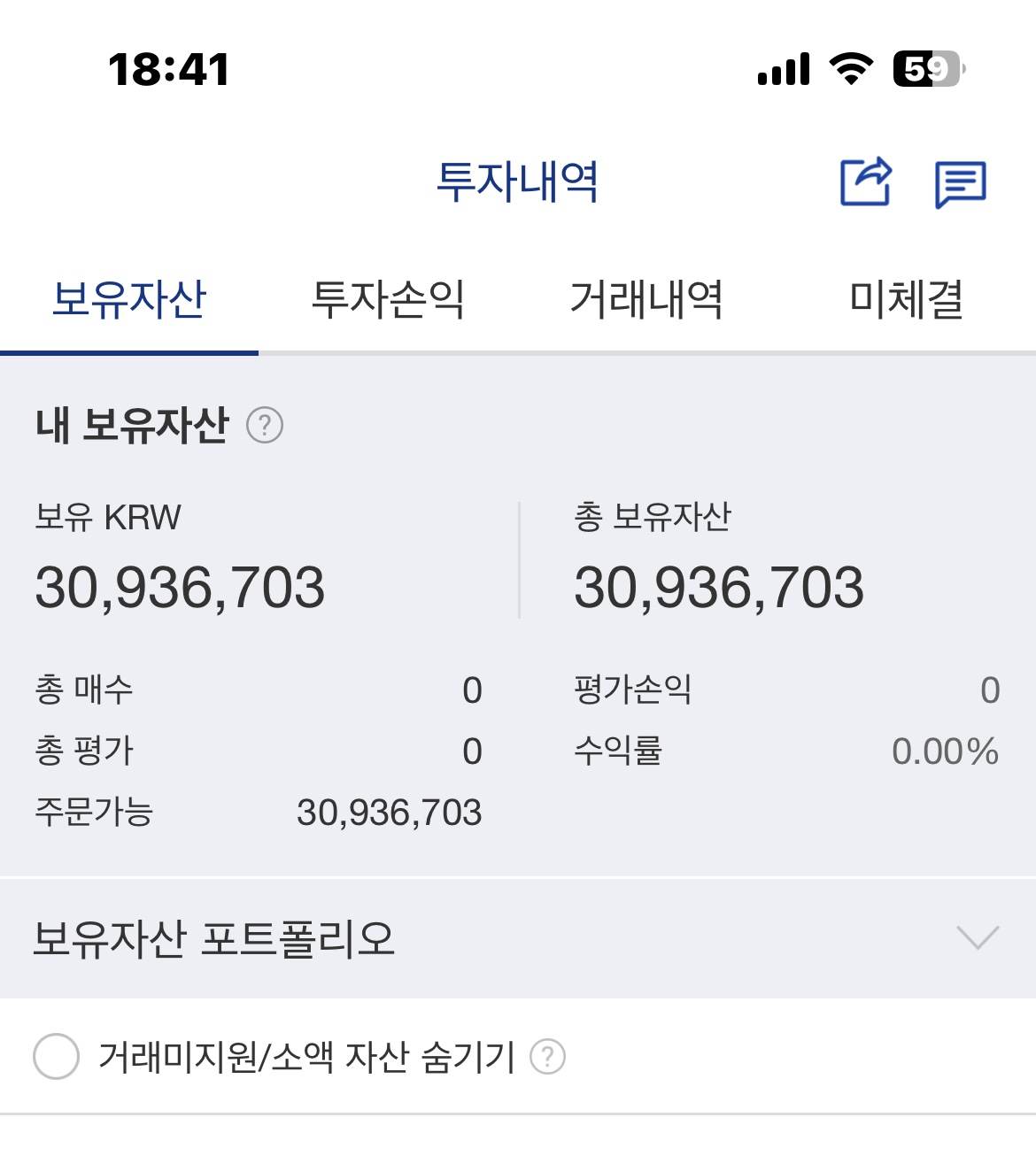1036x1156 pixels.
Task: Tap the 보유 KRW label
Action: (x=107, y=517)
